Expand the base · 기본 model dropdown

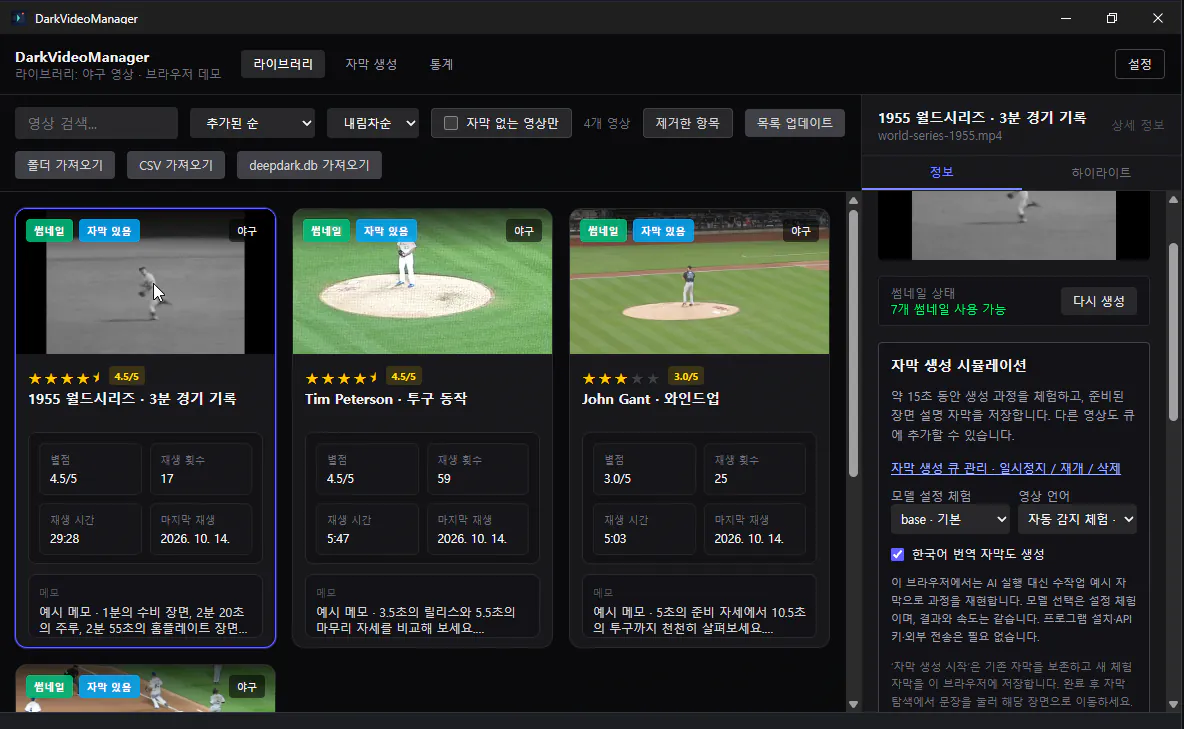coord(951,519)
